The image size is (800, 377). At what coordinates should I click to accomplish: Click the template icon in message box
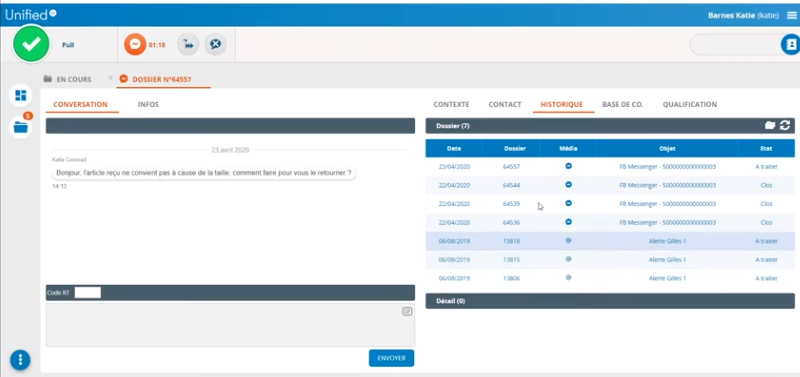coord(407,311)
